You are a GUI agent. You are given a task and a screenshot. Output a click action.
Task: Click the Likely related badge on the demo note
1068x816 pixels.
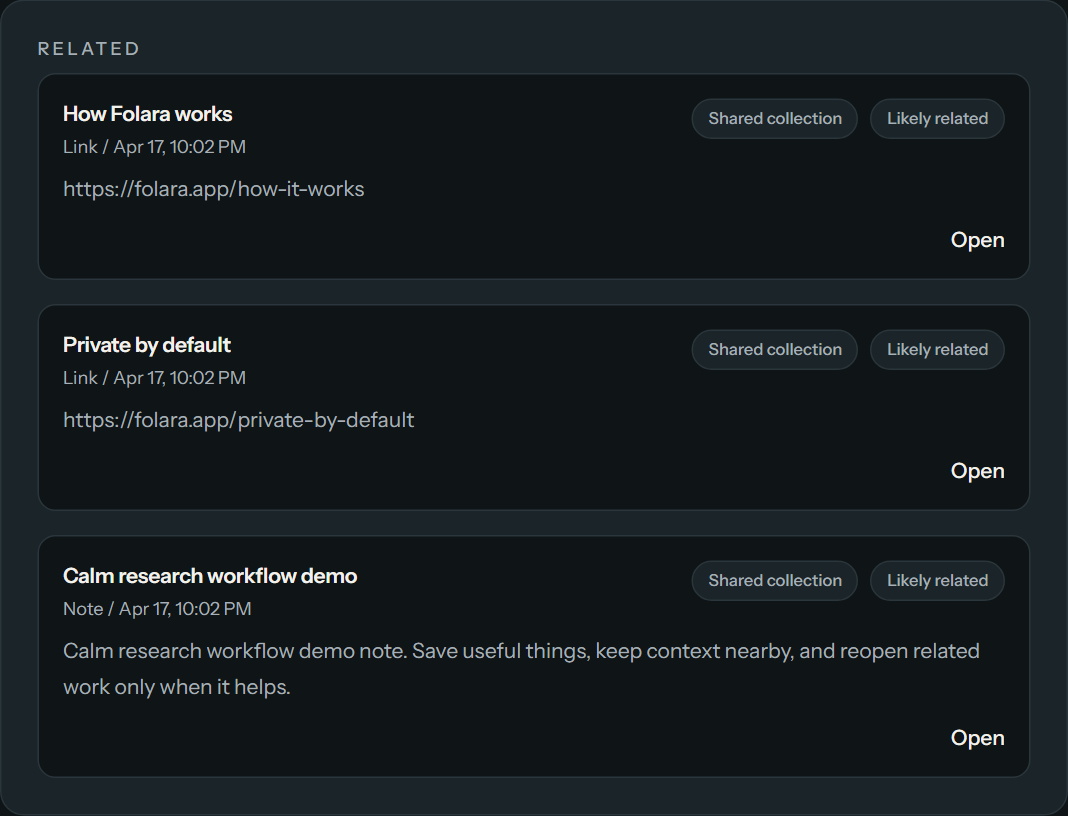coord(937,580)
